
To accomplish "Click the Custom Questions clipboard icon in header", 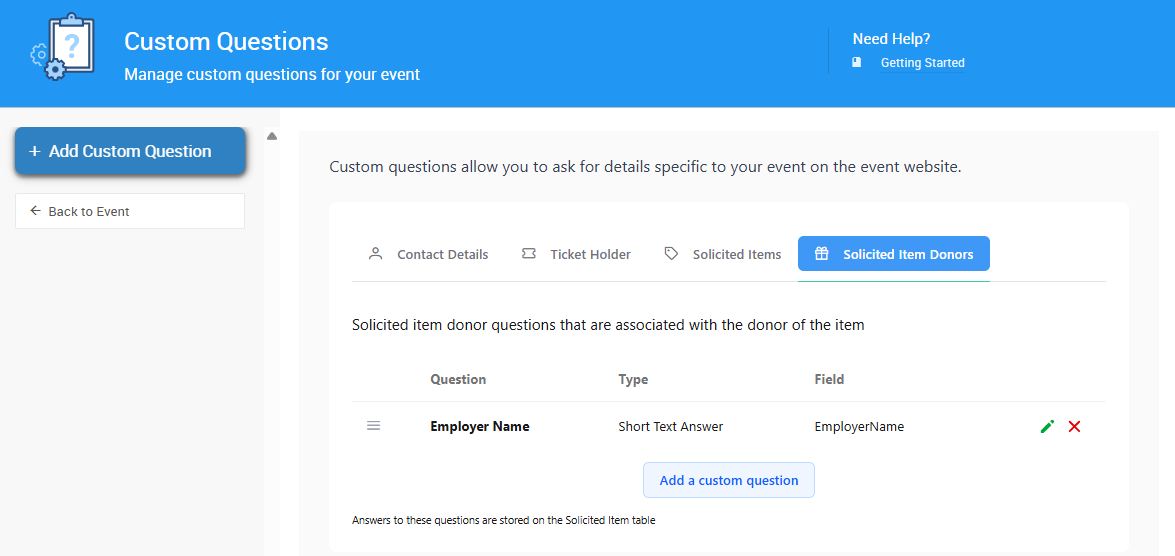I will (63, 46).
